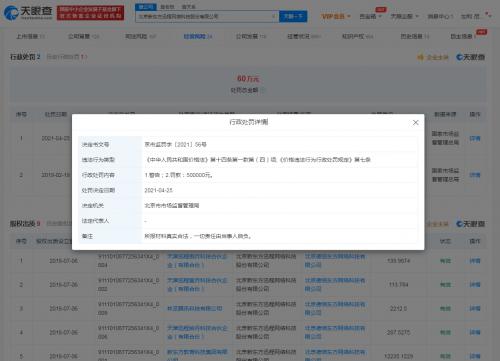
Task: Switch to the 公司背景 tab
Action: coord(83,36)
